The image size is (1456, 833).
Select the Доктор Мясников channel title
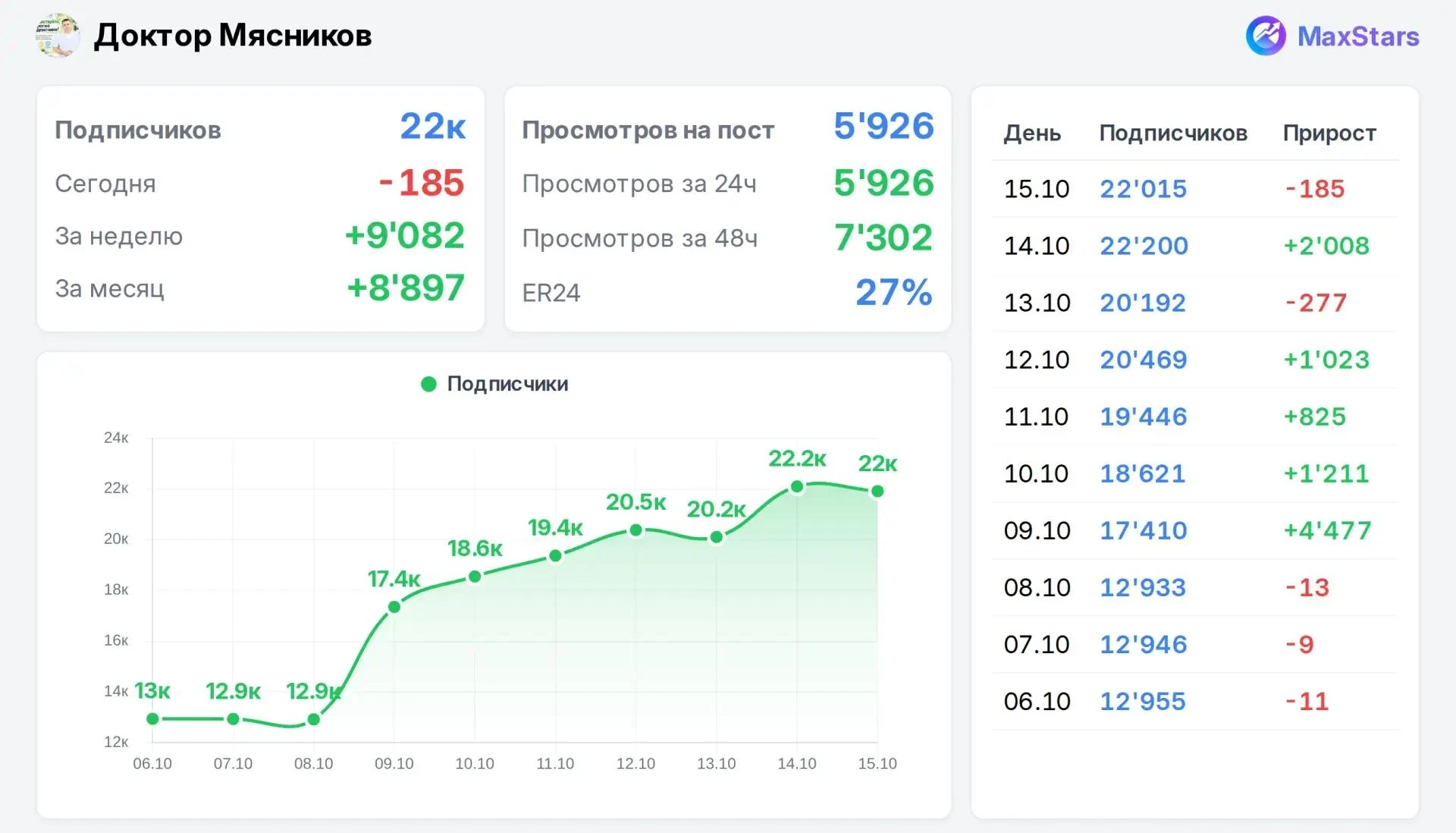pos(233,36)
